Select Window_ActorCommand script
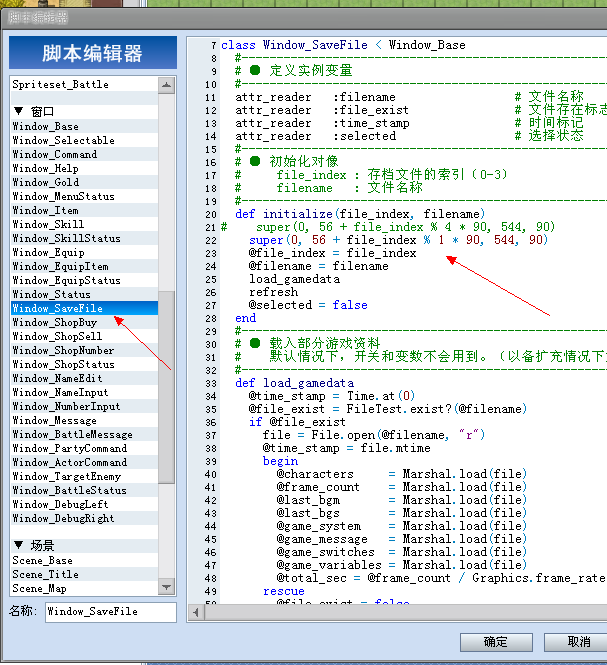The height and width of the screenshot is (665, 607). (x=84, y=462)
